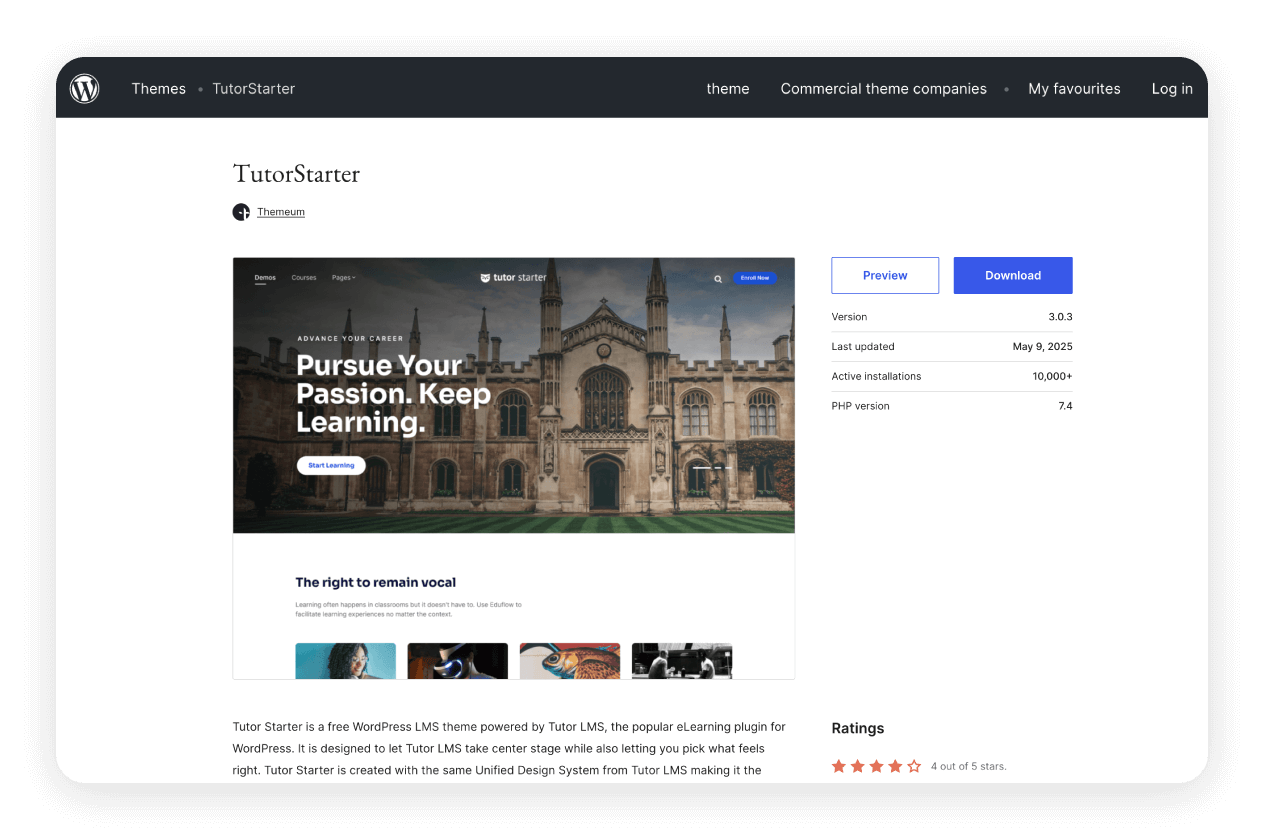
Task: Go to My favourites
Action: [x=1074, y=89]
